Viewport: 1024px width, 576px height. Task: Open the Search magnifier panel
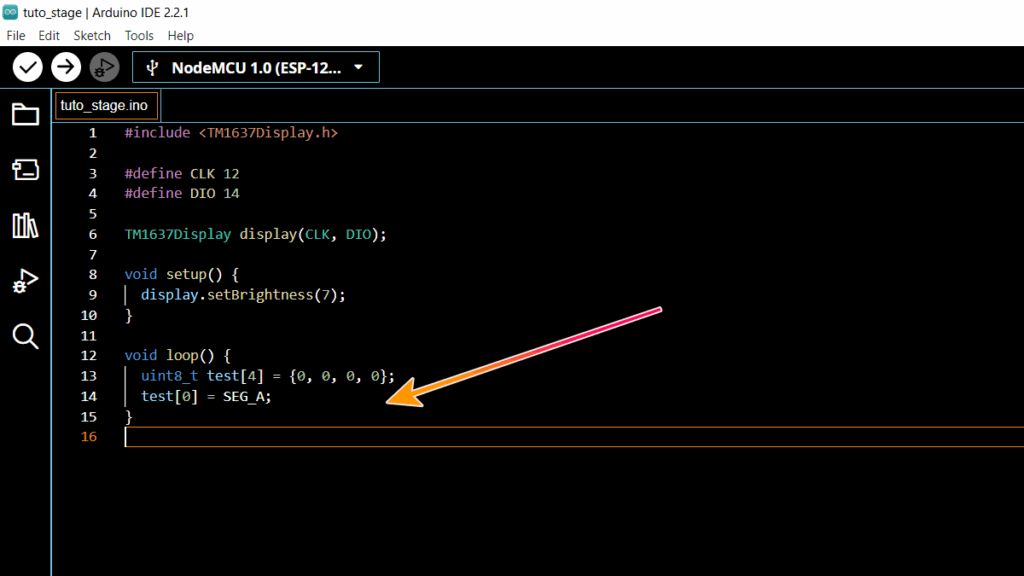[25, 336]
